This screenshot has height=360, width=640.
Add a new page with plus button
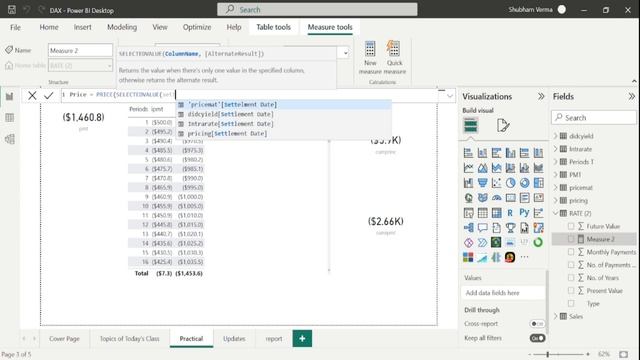pos(302,338)
